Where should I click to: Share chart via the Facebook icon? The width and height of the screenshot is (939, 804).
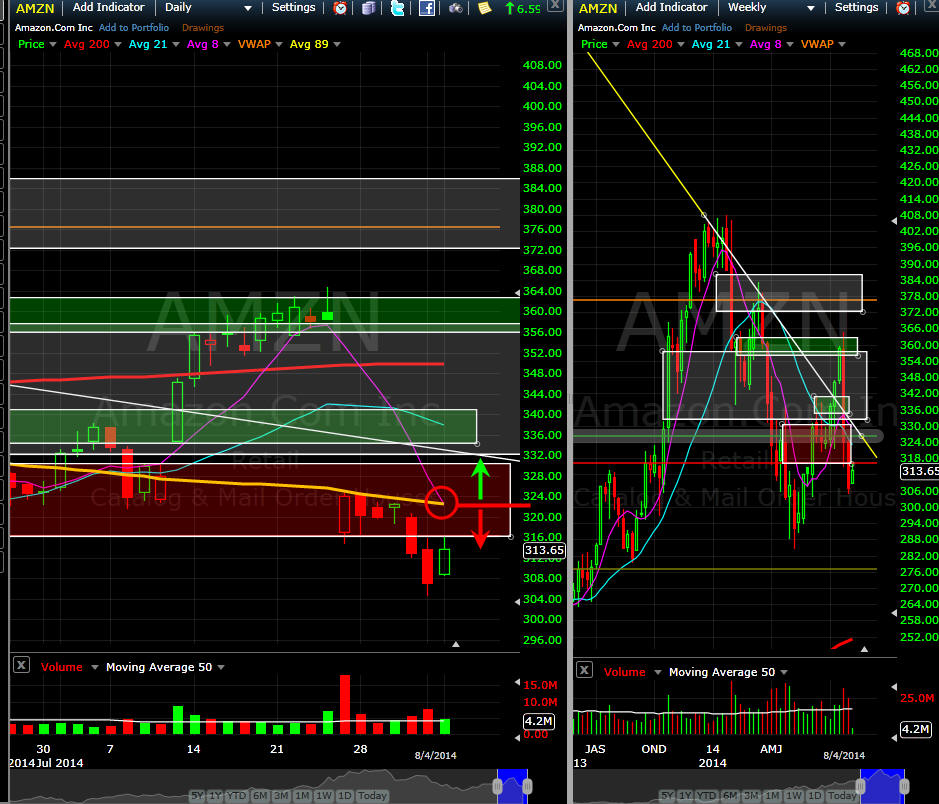click(426, 8)
